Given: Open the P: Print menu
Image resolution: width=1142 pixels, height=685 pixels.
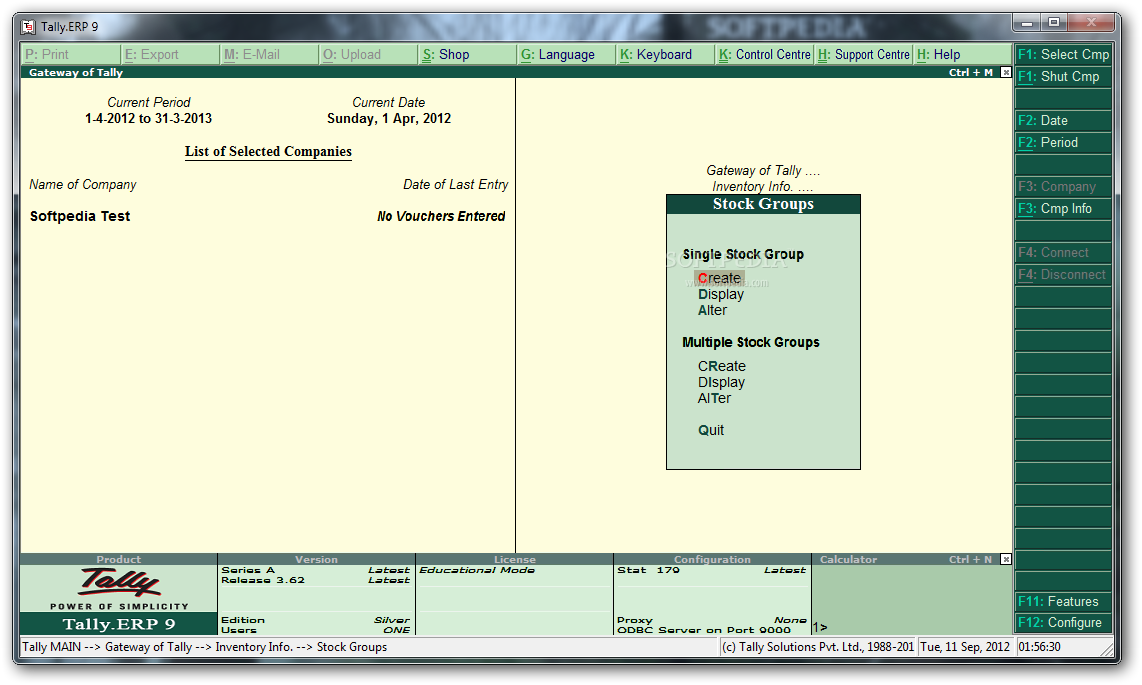Looking at the screenshot, I should [70, 55].
